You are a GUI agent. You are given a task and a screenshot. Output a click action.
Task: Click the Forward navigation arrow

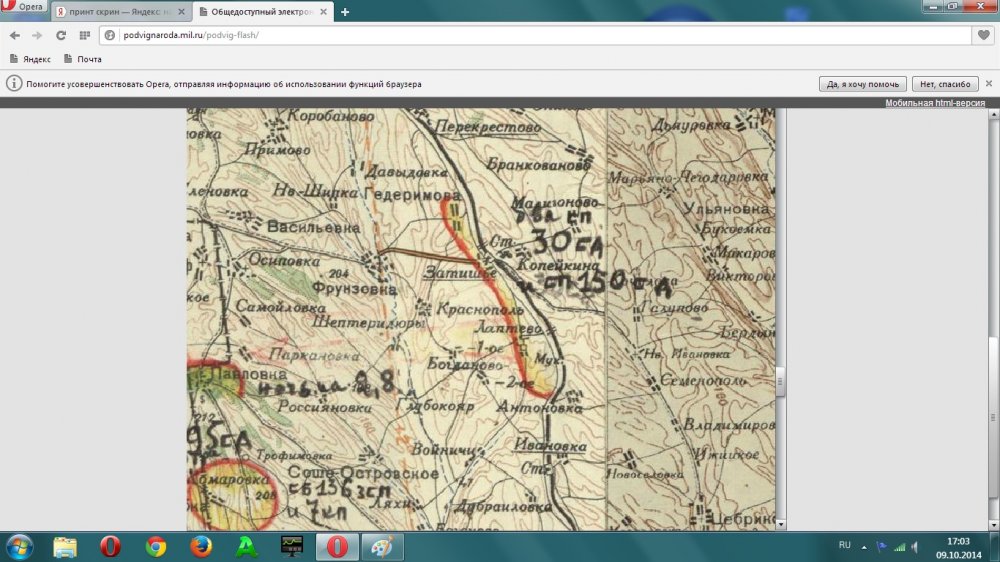(37, 35)
